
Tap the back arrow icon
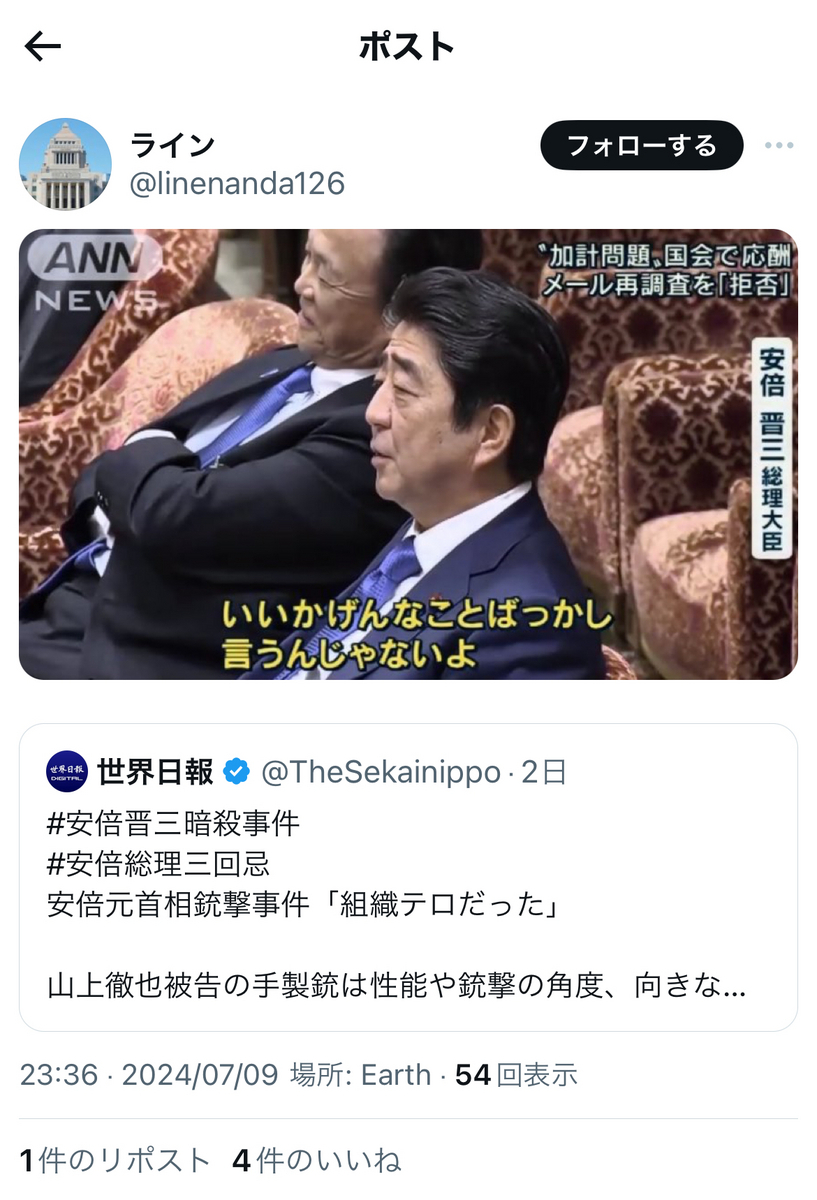[43, 46]
